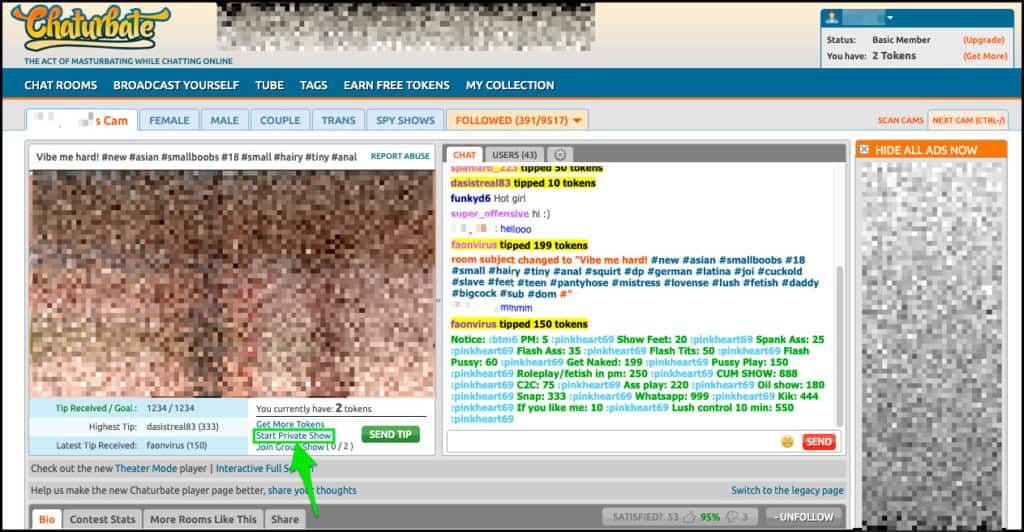Image resolution: width=1024 pixels, height=532 pixels.
Task: Click the red SEND chat button
Action: coord(818,442)
